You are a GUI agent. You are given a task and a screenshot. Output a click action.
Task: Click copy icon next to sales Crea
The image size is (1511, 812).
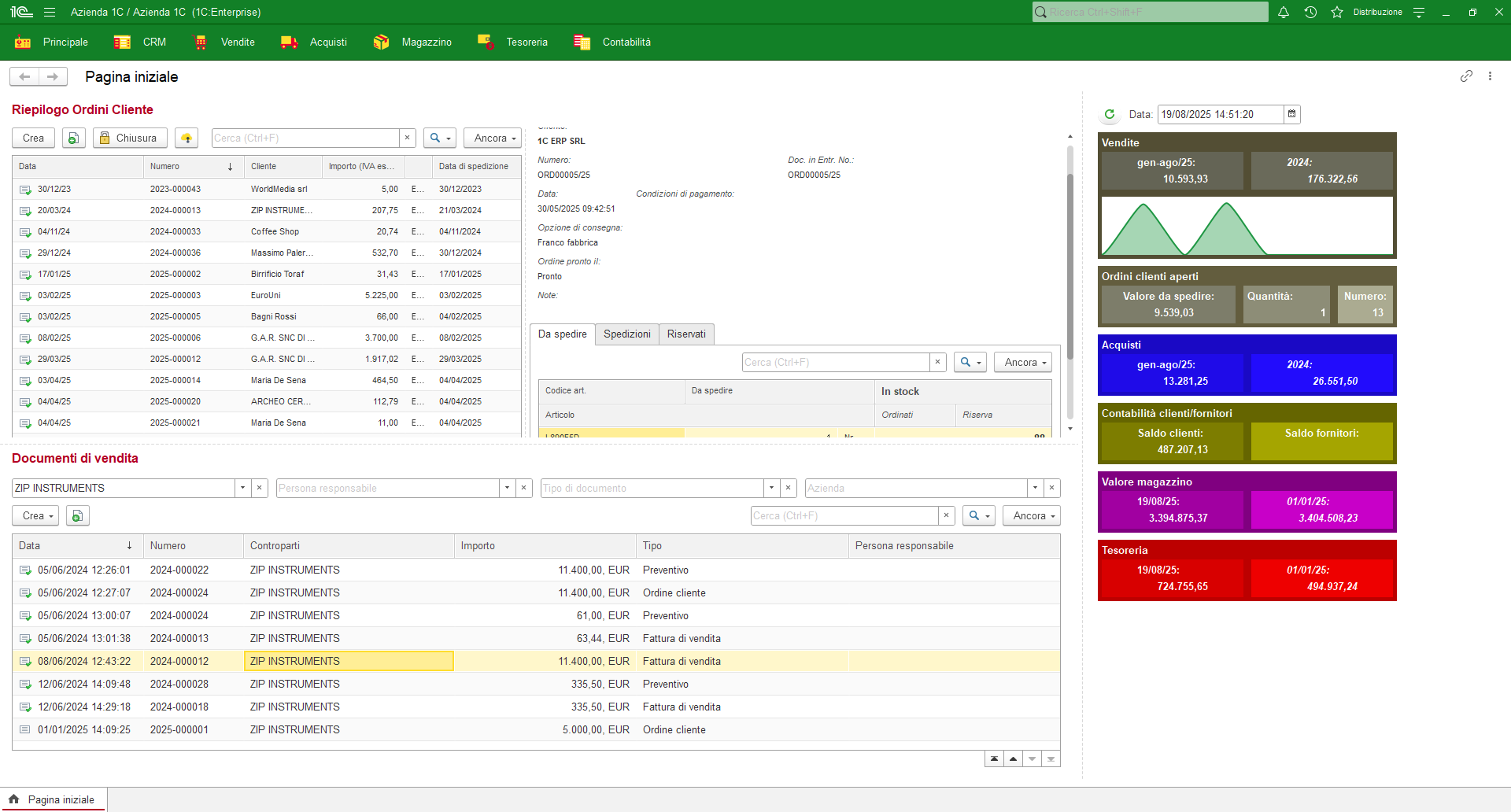coord(77,515)
